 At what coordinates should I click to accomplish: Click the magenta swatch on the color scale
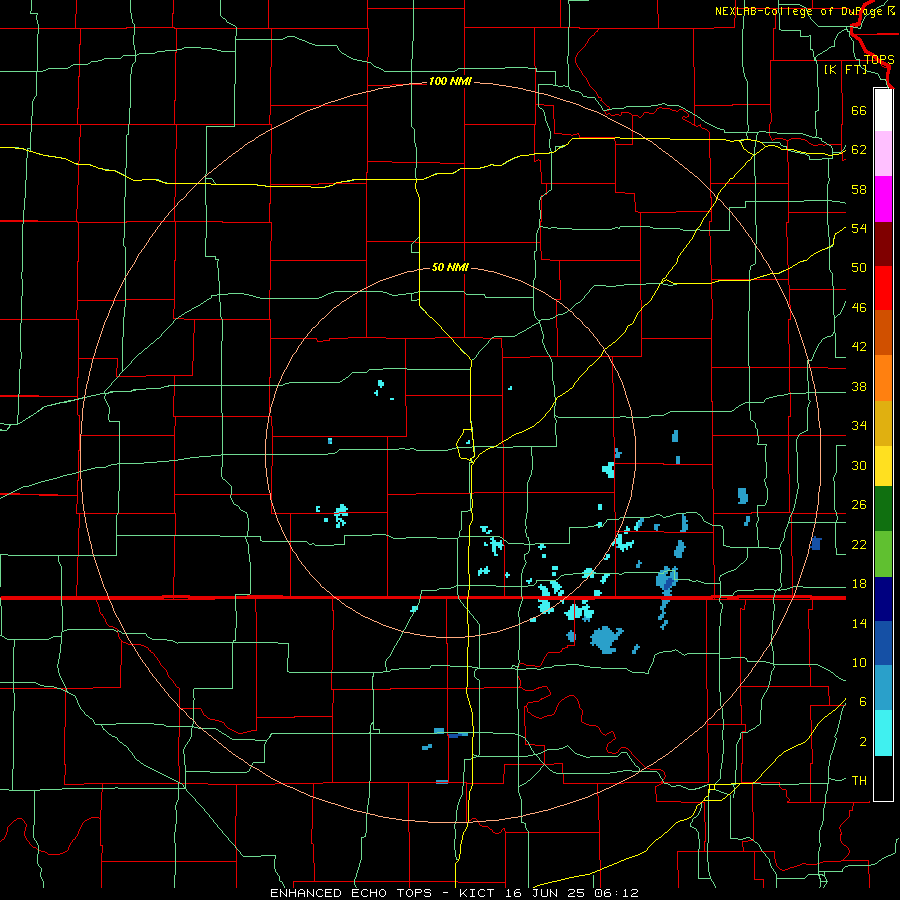883,199
